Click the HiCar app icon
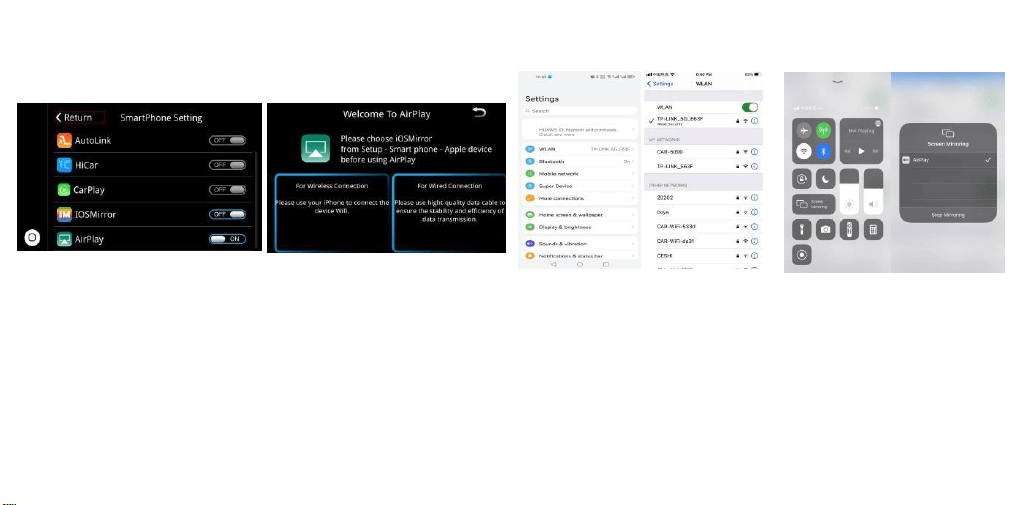Image resolution: width=1009 pixels, height=505 pixels. (x=64, y=165)
